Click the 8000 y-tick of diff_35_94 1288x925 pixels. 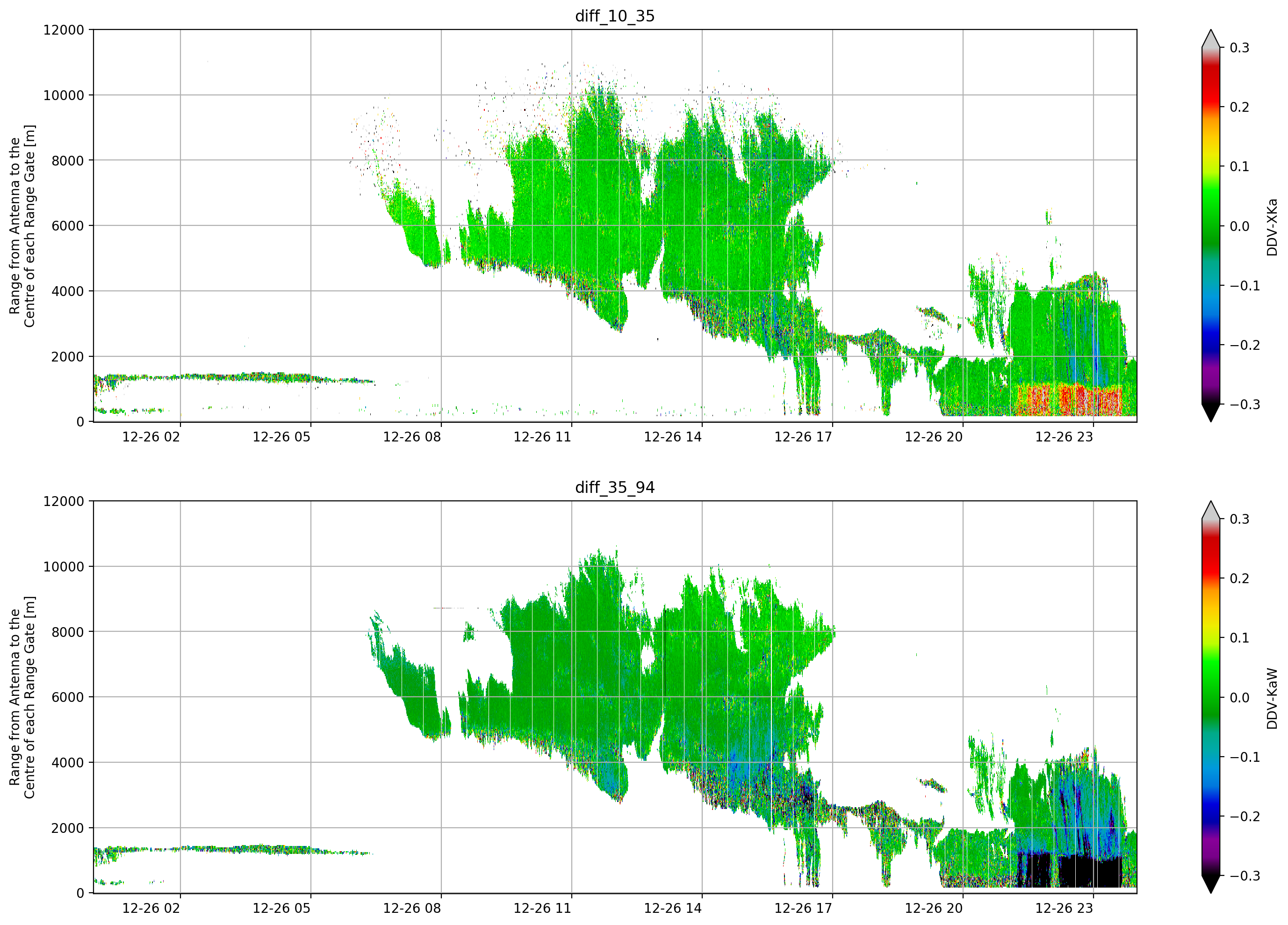coord(68,632)
